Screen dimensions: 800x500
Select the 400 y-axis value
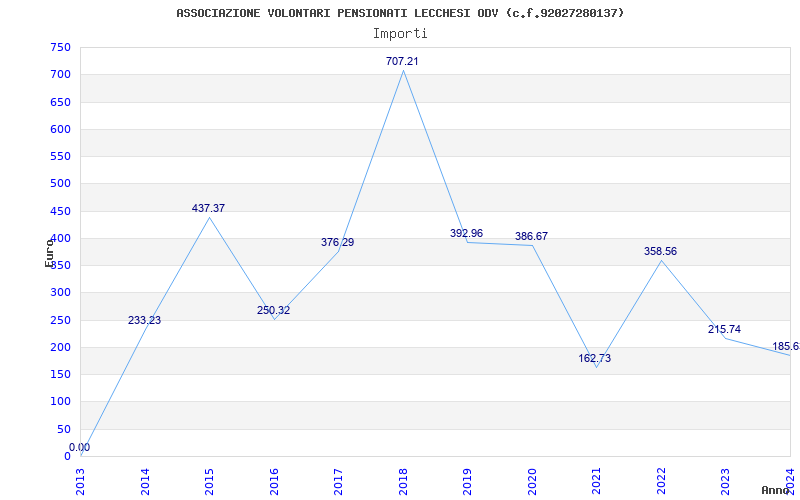(x=60, y=238)
